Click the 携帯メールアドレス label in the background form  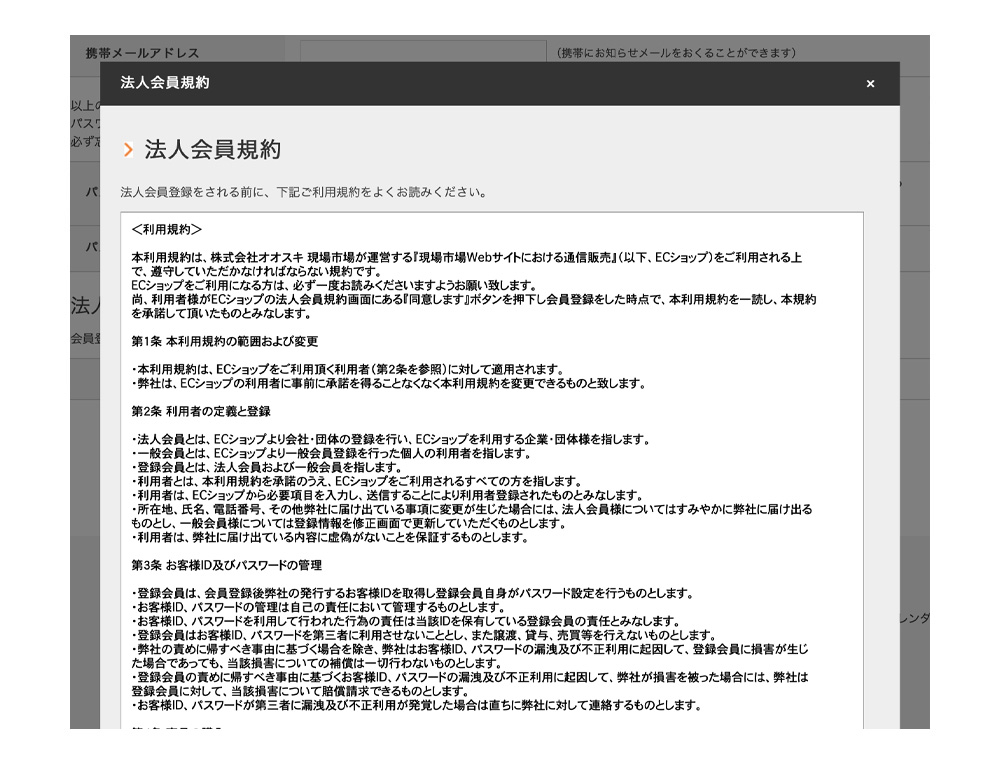pyautogui.click(x=142, y=53)
